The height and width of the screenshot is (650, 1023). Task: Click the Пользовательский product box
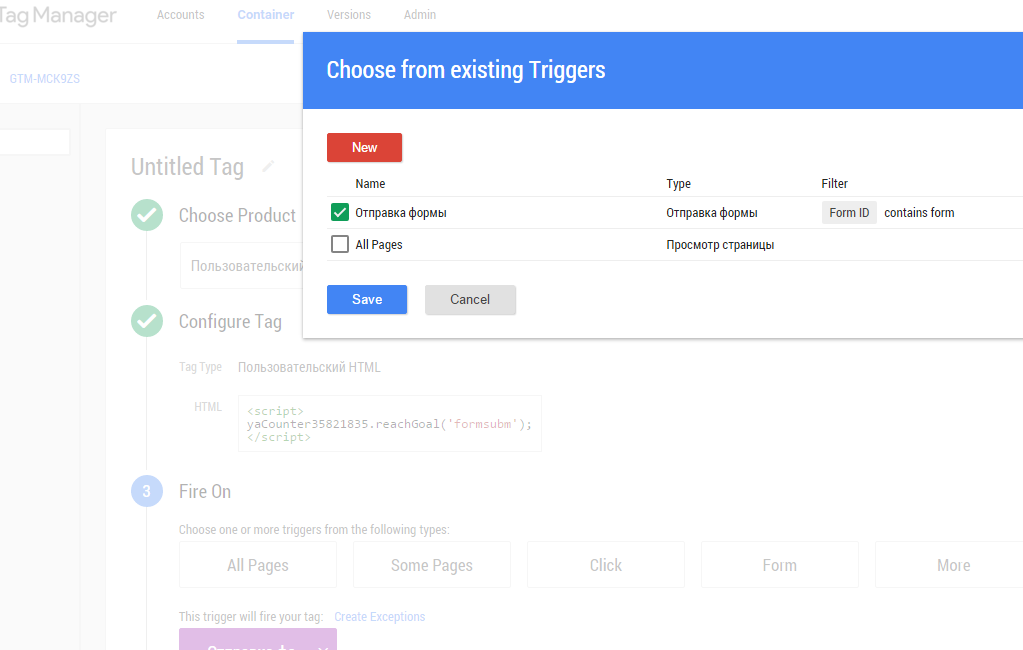point(242,266)
